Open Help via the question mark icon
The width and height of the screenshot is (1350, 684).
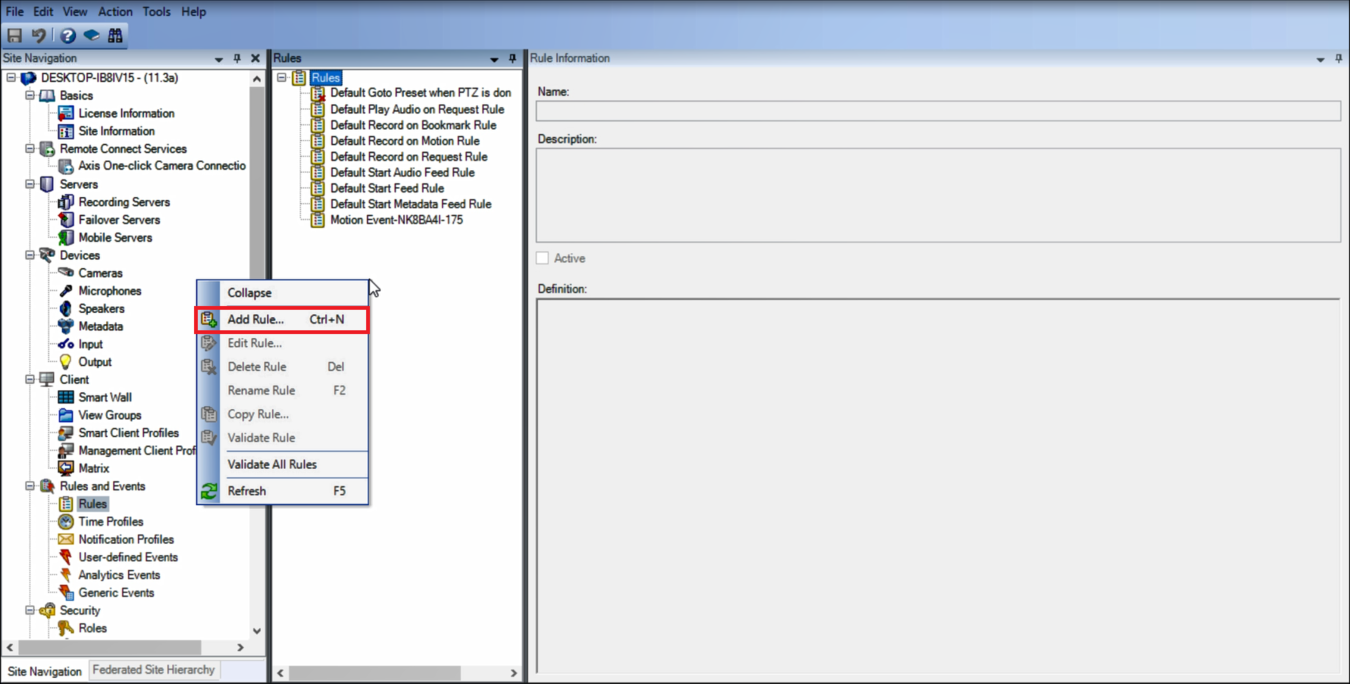[x=68, y=35]
